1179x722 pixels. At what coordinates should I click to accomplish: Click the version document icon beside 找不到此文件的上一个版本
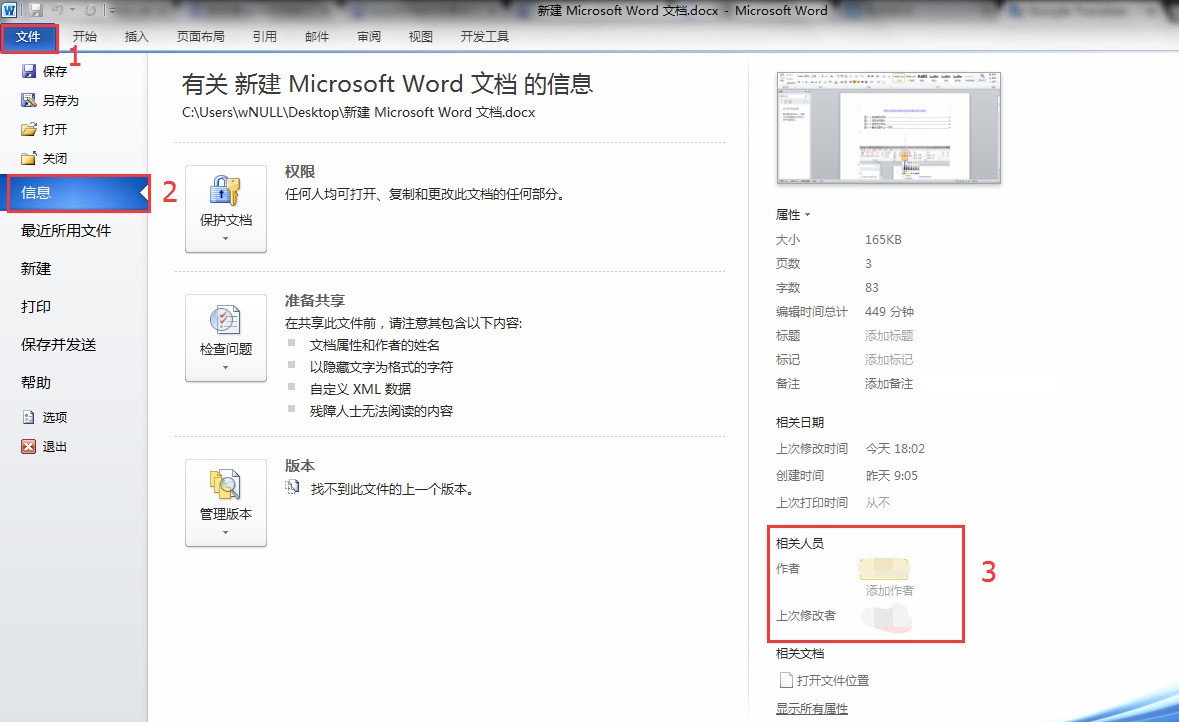coord(292,488)
